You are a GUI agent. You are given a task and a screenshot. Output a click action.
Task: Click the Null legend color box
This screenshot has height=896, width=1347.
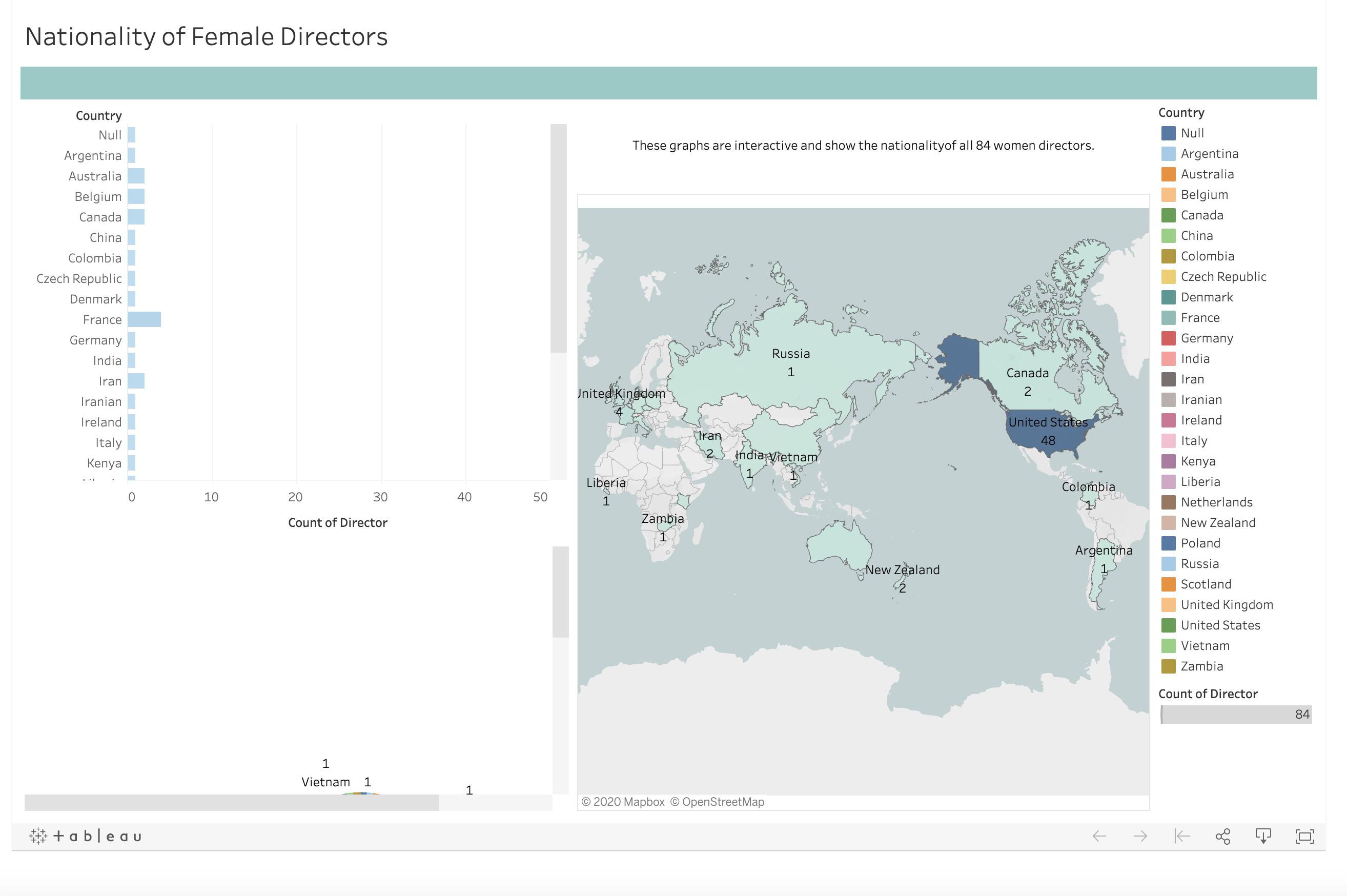[1168, 133]
